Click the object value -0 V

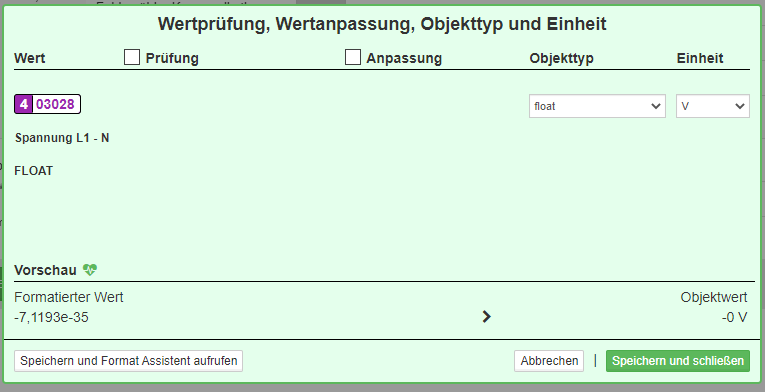(x=734, y=317)
